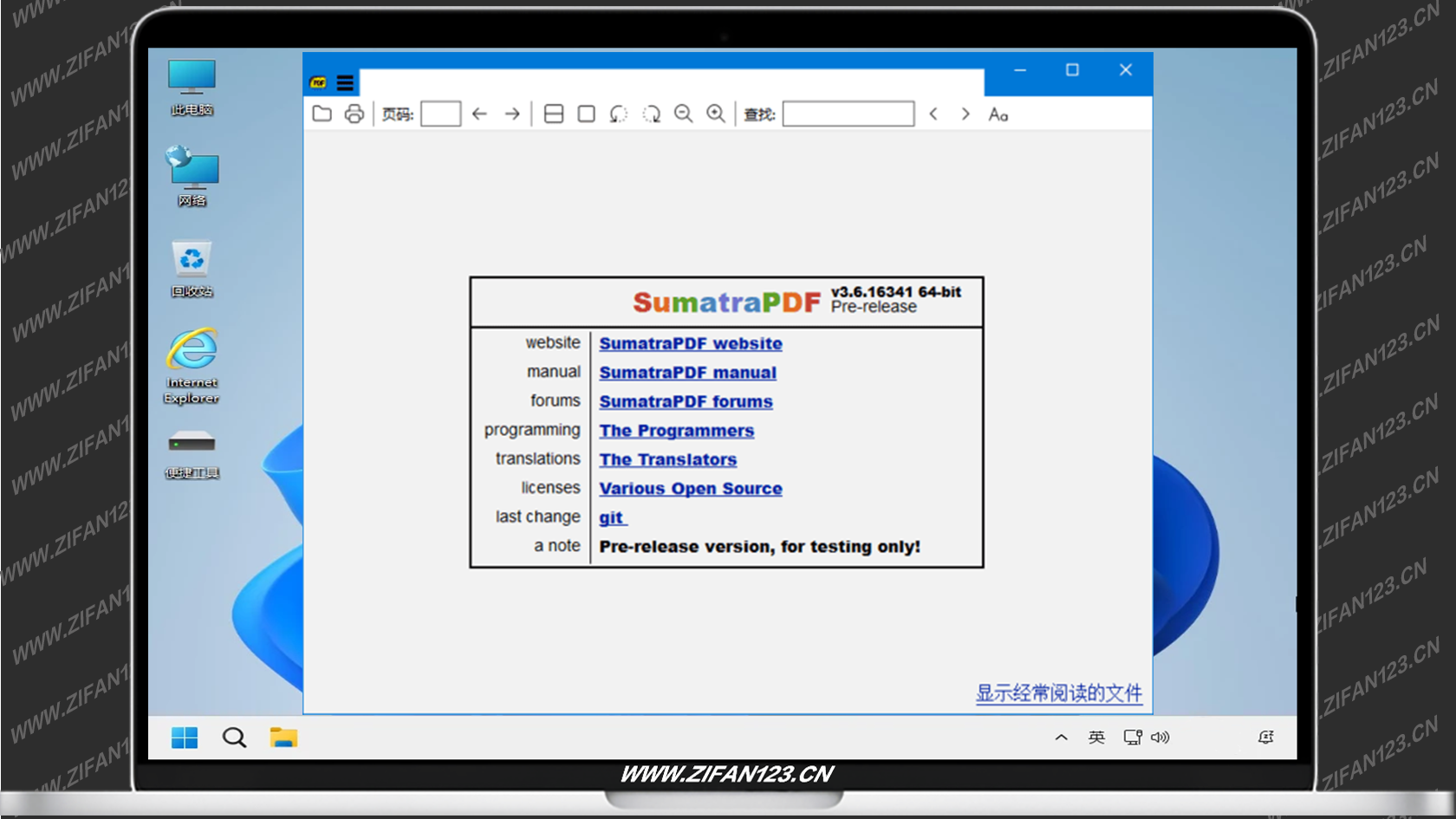Open taskbar search
The width and height of the screenshot is (1456, 819).
[234, 738]
